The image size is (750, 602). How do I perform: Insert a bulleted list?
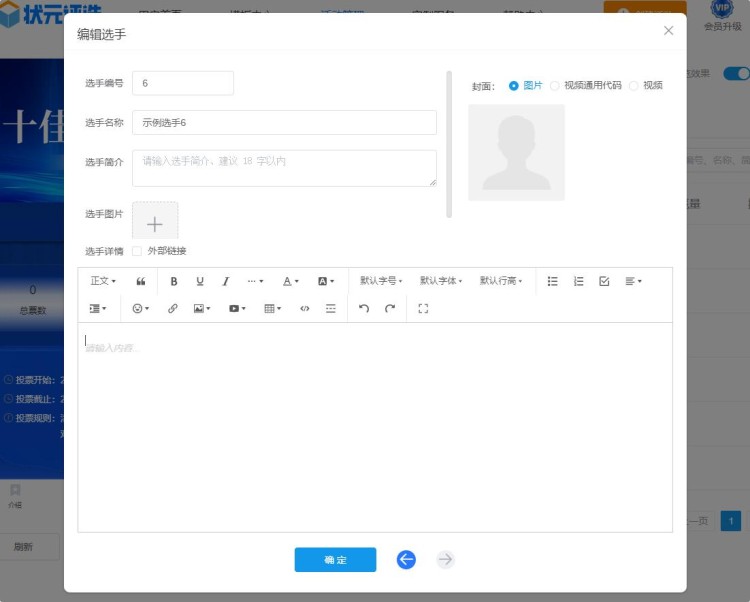553,282
